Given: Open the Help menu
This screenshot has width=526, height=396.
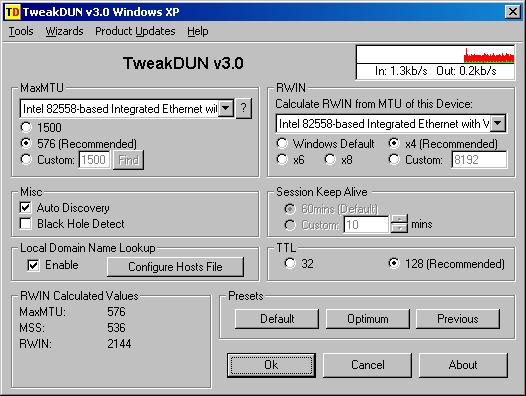Looking at the screenshot, I should (198, 31).
